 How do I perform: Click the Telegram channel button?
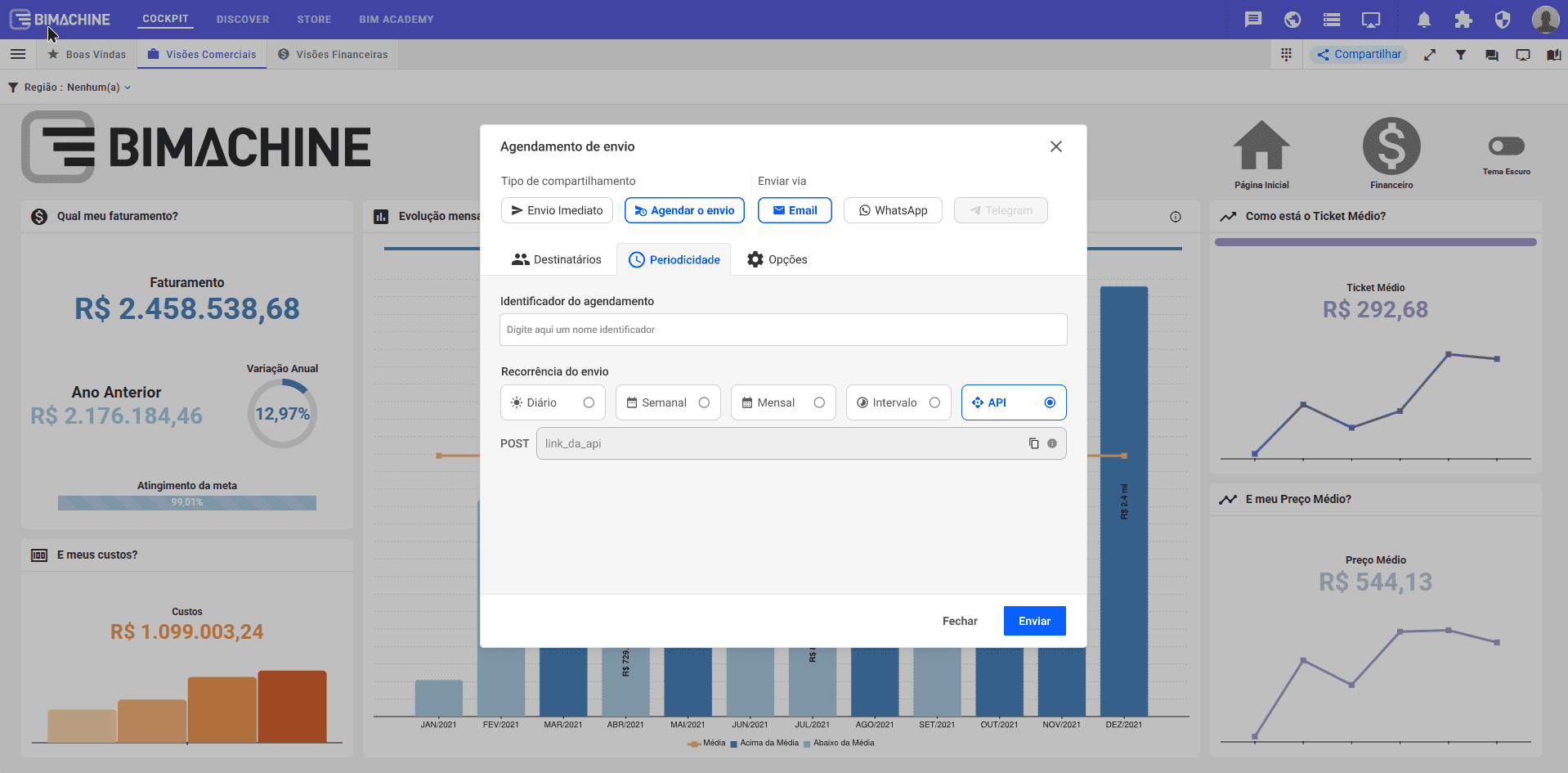coord(1001,210)
